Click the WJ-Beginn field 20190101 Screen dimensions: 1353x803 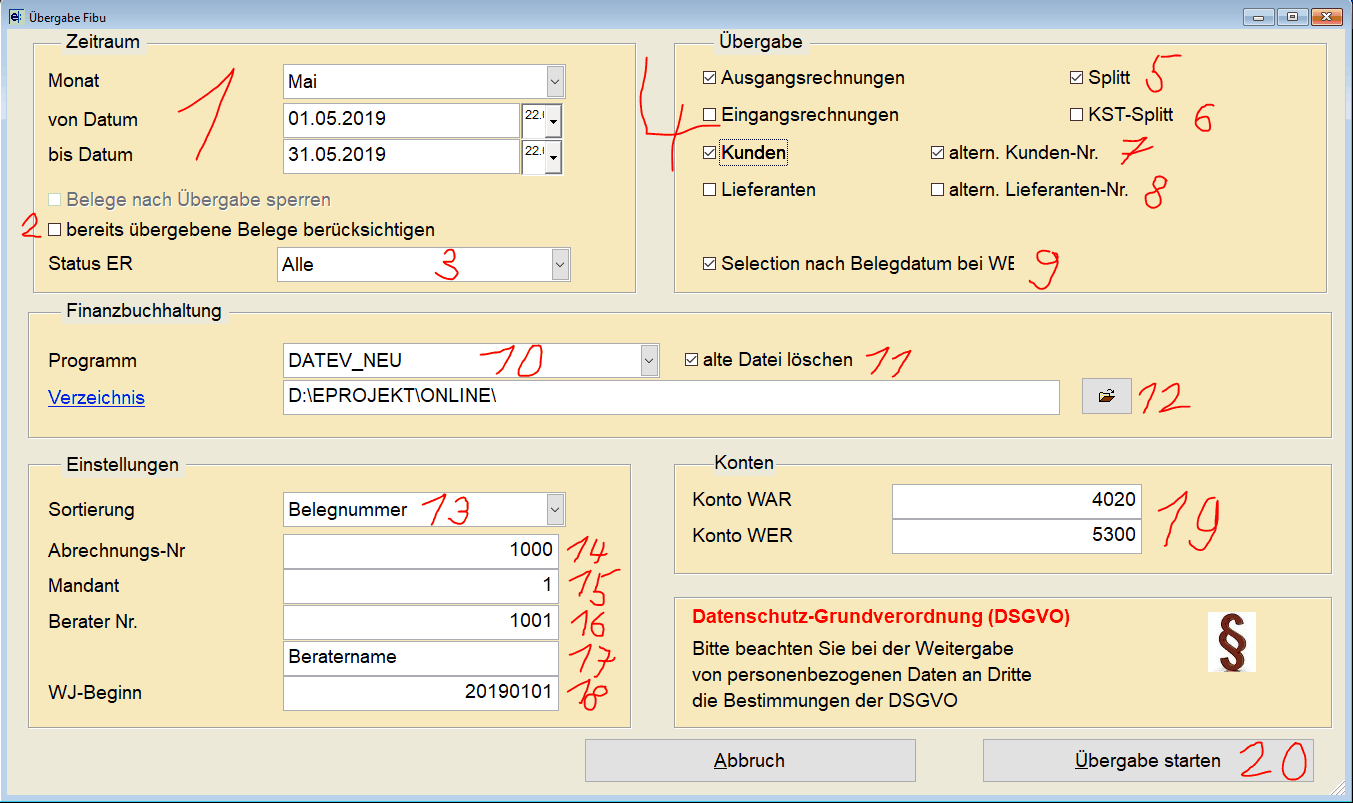(421, 693)
